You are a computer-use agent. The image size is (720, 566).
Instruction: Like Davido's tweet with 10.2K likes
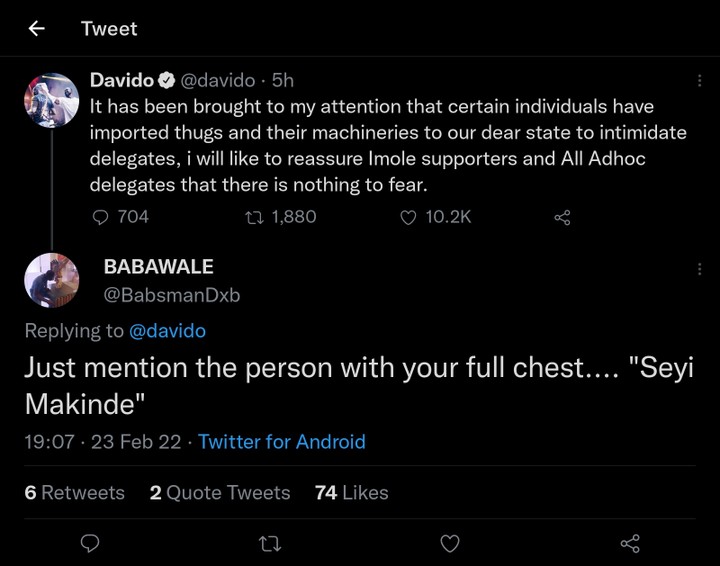pos(408,217)
